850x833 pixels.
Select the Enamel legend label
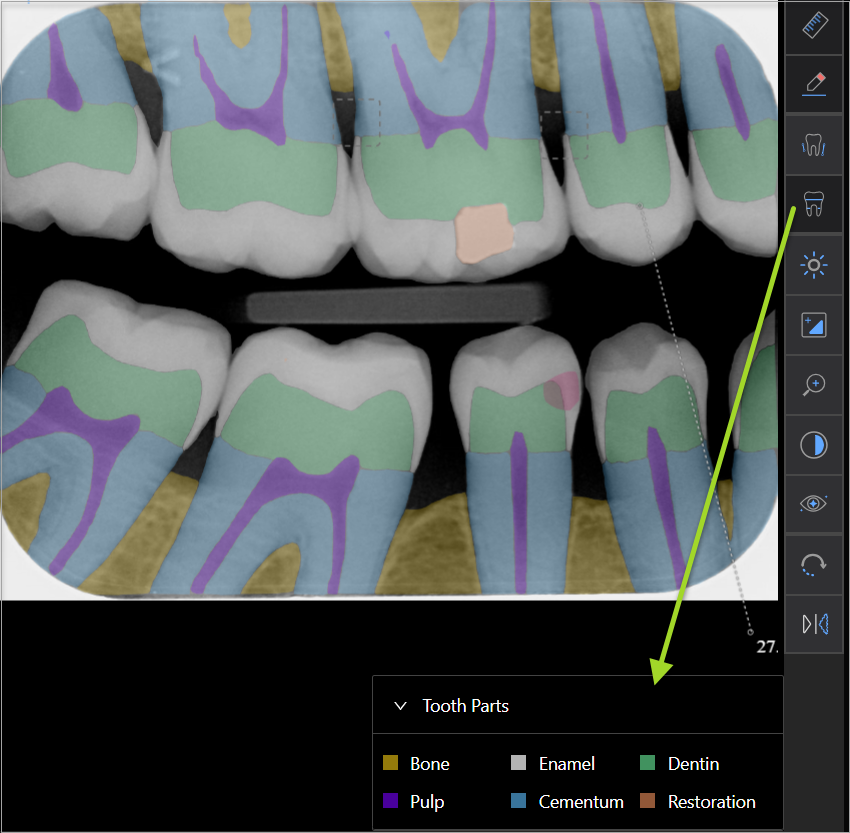click(566, 764)
